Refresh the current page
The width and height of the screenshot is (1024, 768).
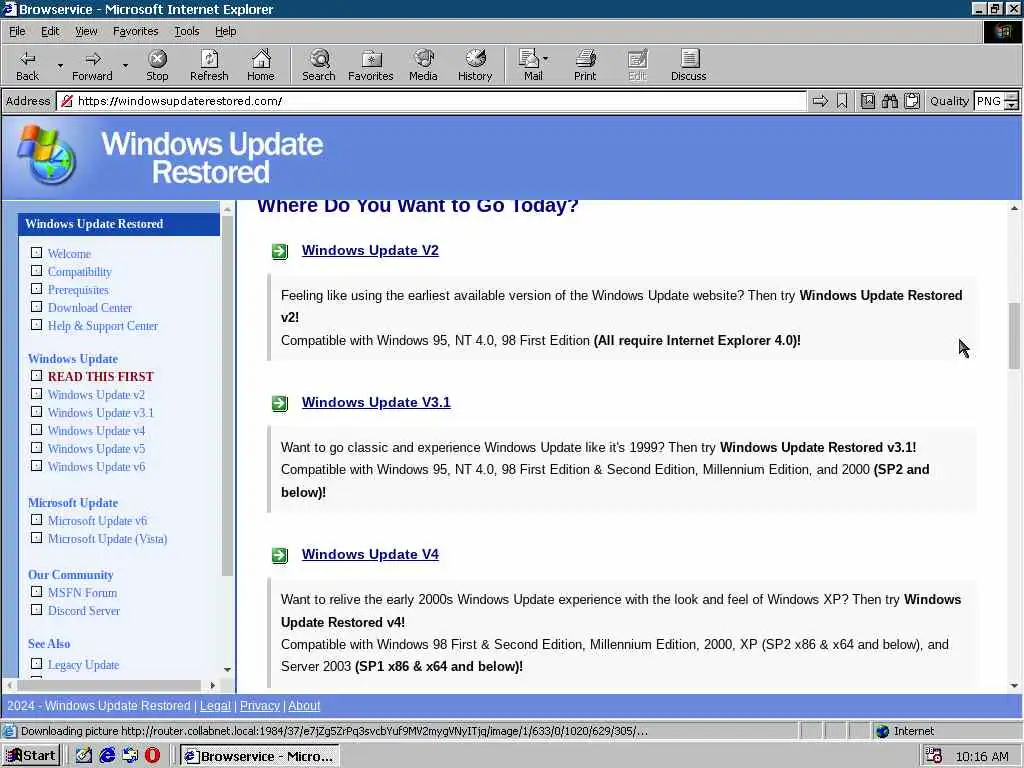point(209,65)
